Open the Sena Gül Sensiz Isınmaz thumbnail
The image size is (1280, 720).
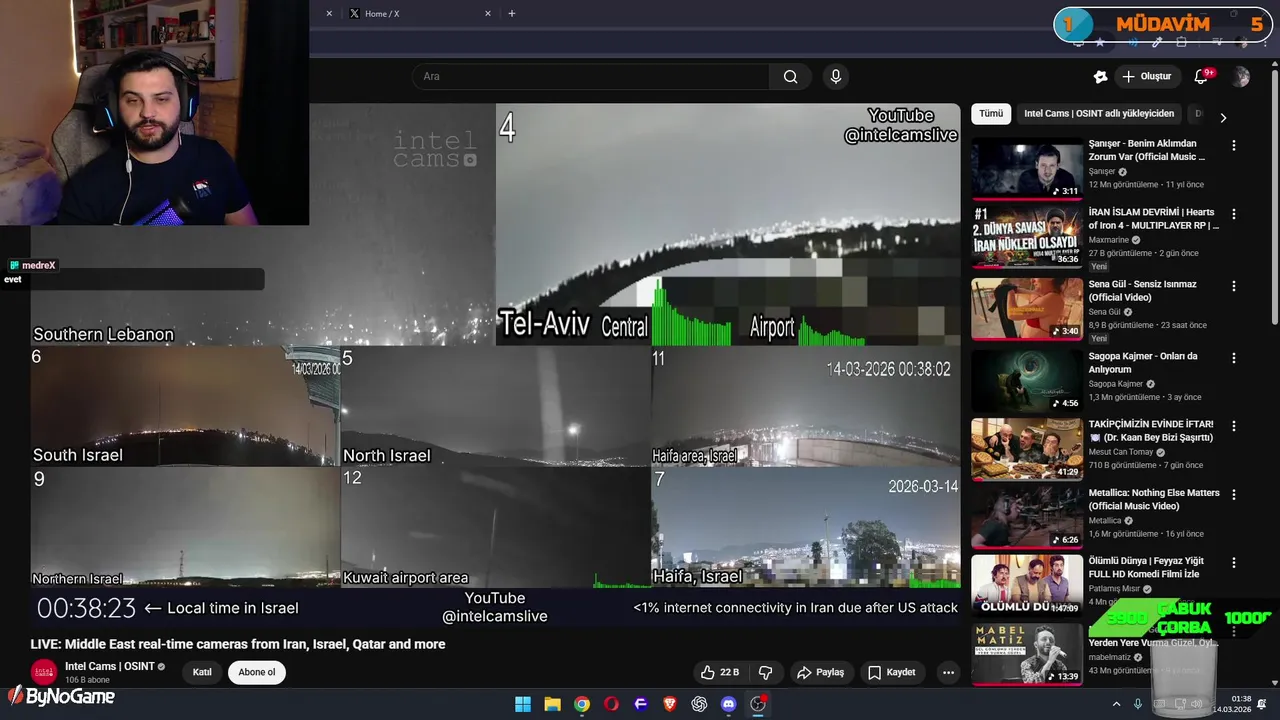point(1027,309)
